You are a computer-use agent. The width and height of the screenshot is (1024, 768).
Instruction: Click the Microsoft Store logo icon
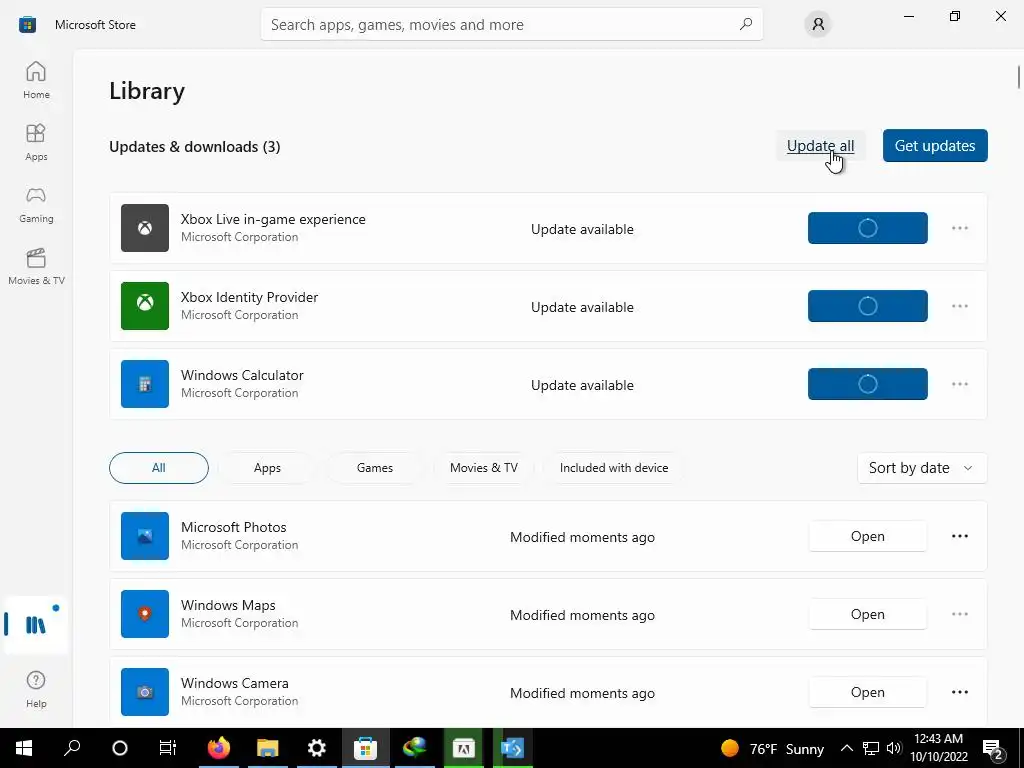(x=27, y=25)
